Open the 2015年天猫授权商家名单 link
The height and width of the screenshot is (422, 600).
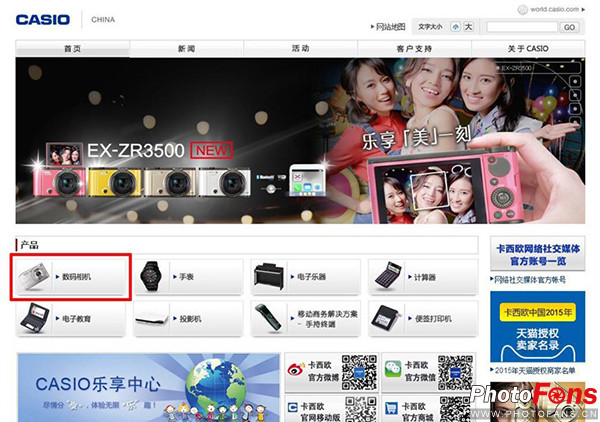pos(535,370)
